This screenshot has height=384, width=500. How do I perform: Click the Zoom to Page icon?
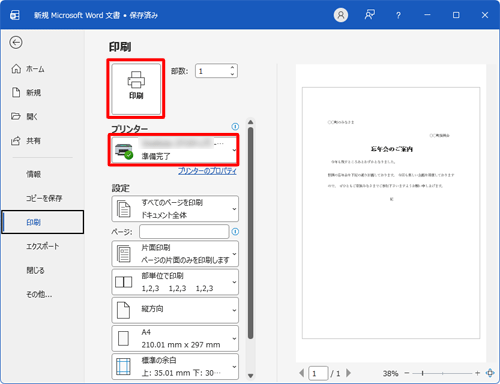(x=490, y=373)
